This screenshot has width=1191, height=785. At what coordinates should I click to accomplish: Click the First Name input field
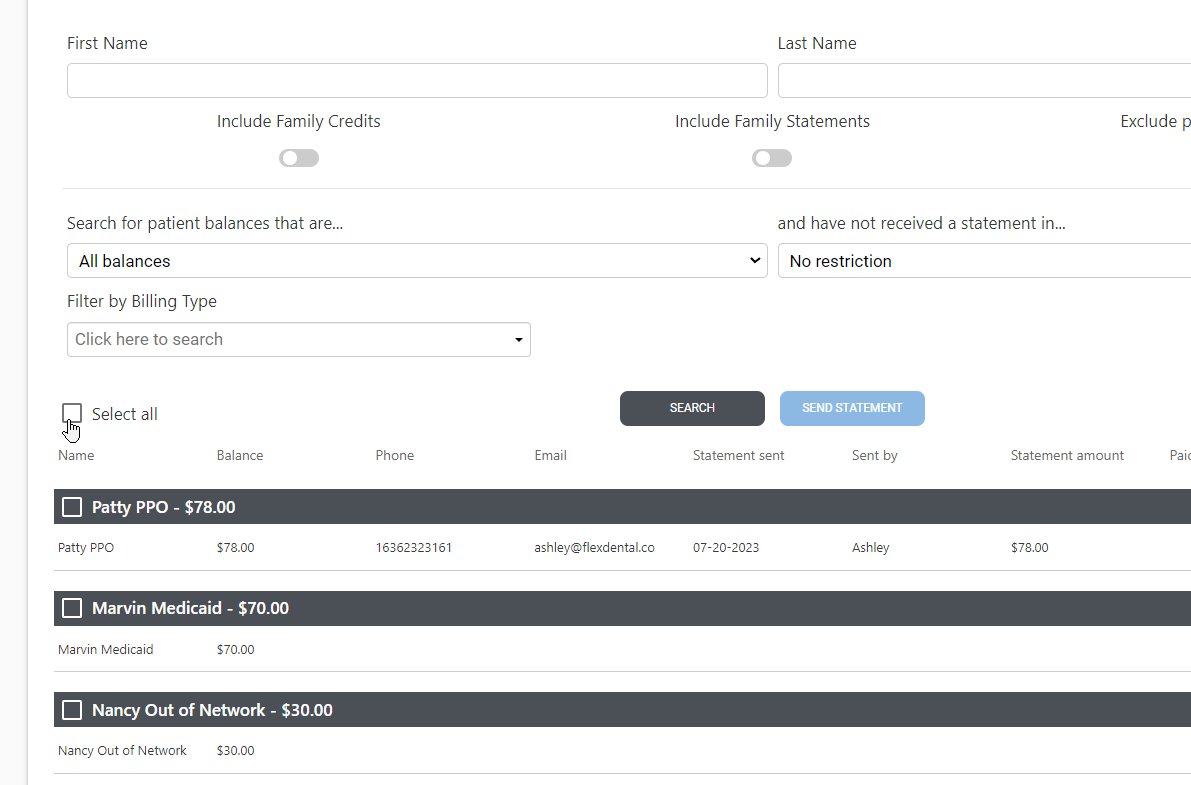coord(417,80)
